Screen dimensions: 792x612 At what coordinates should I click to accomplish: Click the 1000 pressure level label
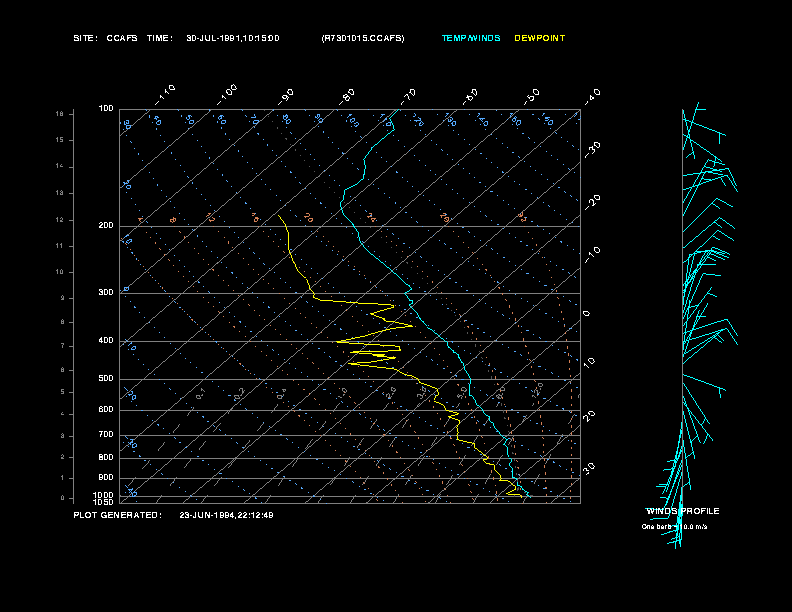(x=104, y=495)
